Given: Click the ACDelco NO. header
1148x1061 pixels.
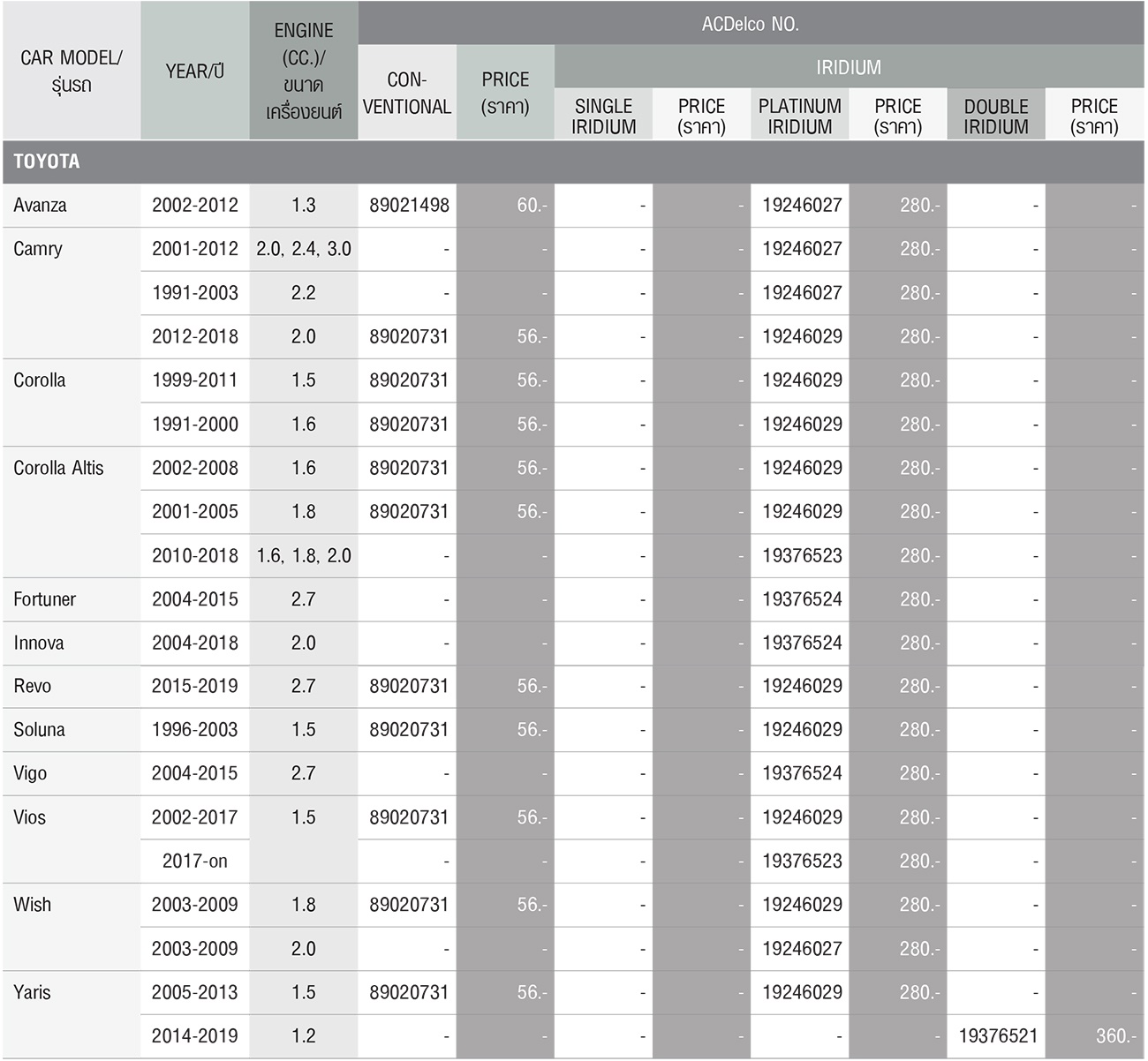Looking at the screenshot, I should [751, 24].
